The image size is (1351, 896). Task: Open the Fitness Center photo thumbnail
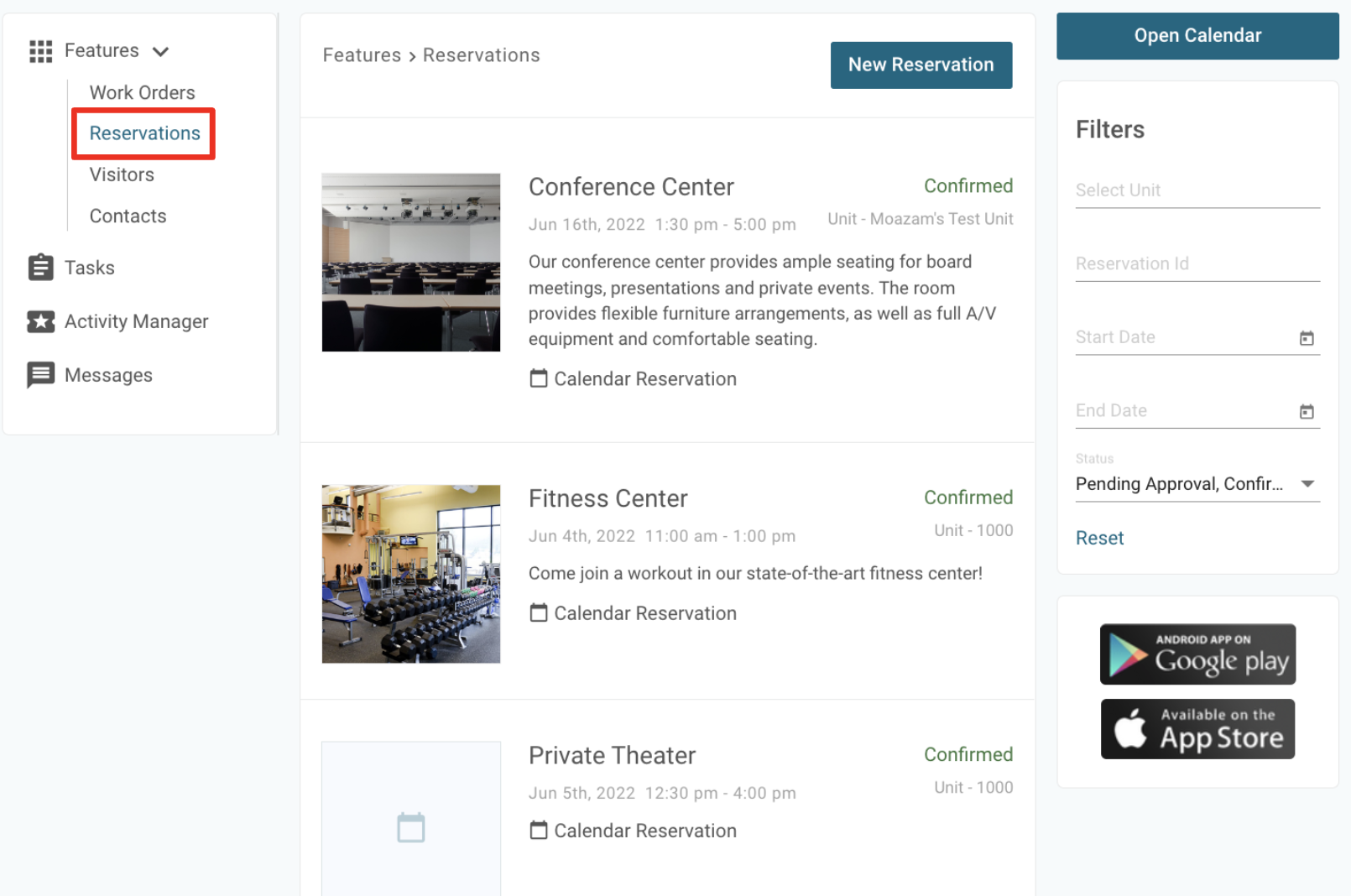tap(411, 574)
